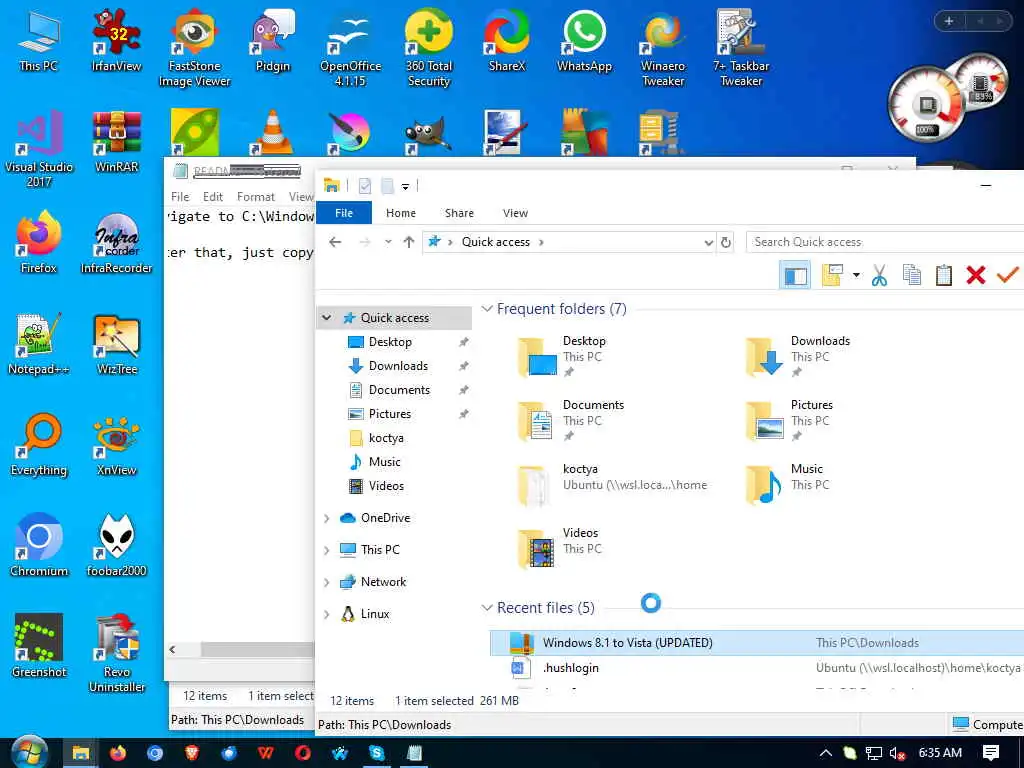Image resolution: width=1024 pixels, height=768 pixels.
Task: Click the volume speaker tray icon
Action: pyautogui.click(x=897, y=753)
